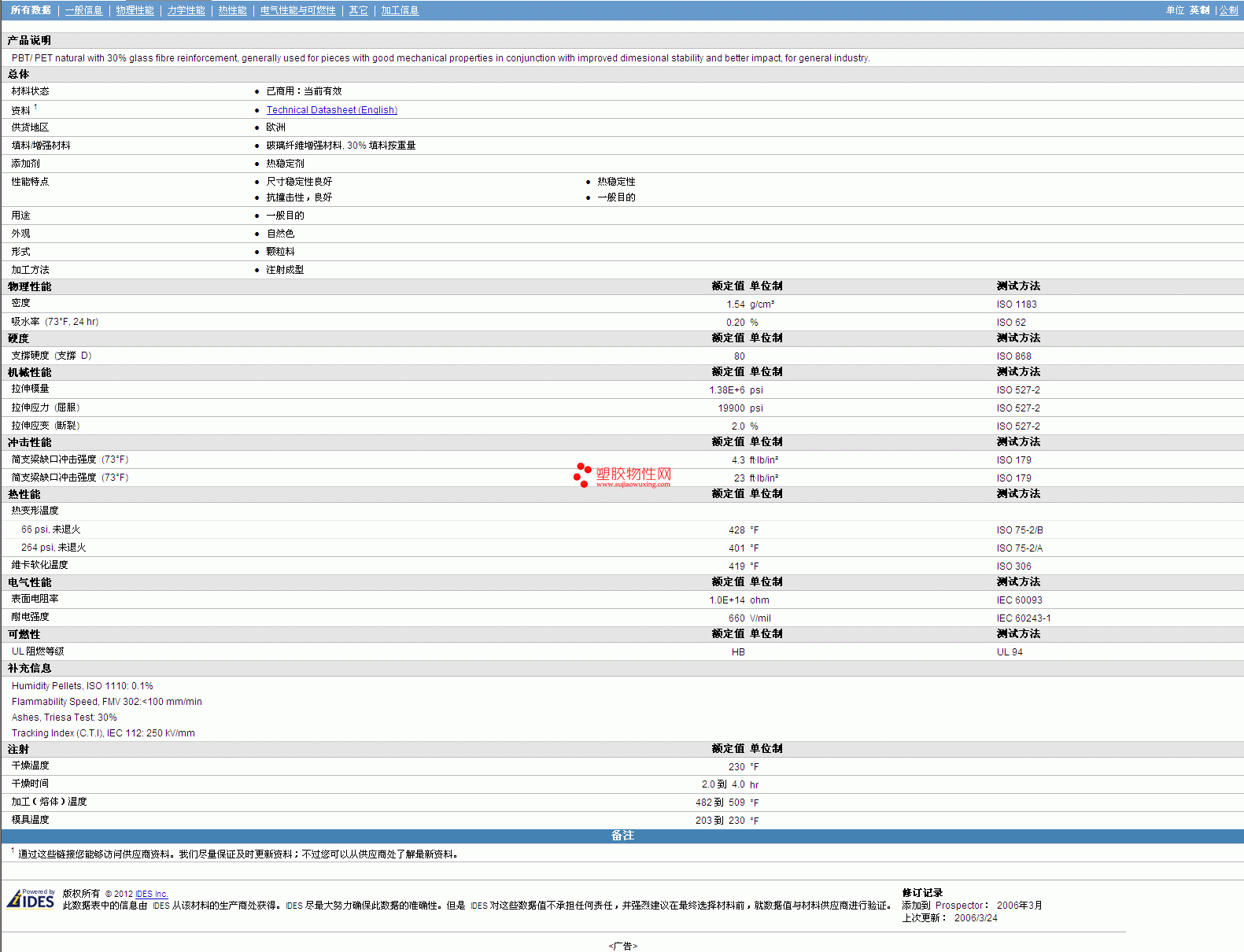Click the 加工方法 value 注射成型
Image resolution: width=1244 pixels, height=952 pixels.
285,270
